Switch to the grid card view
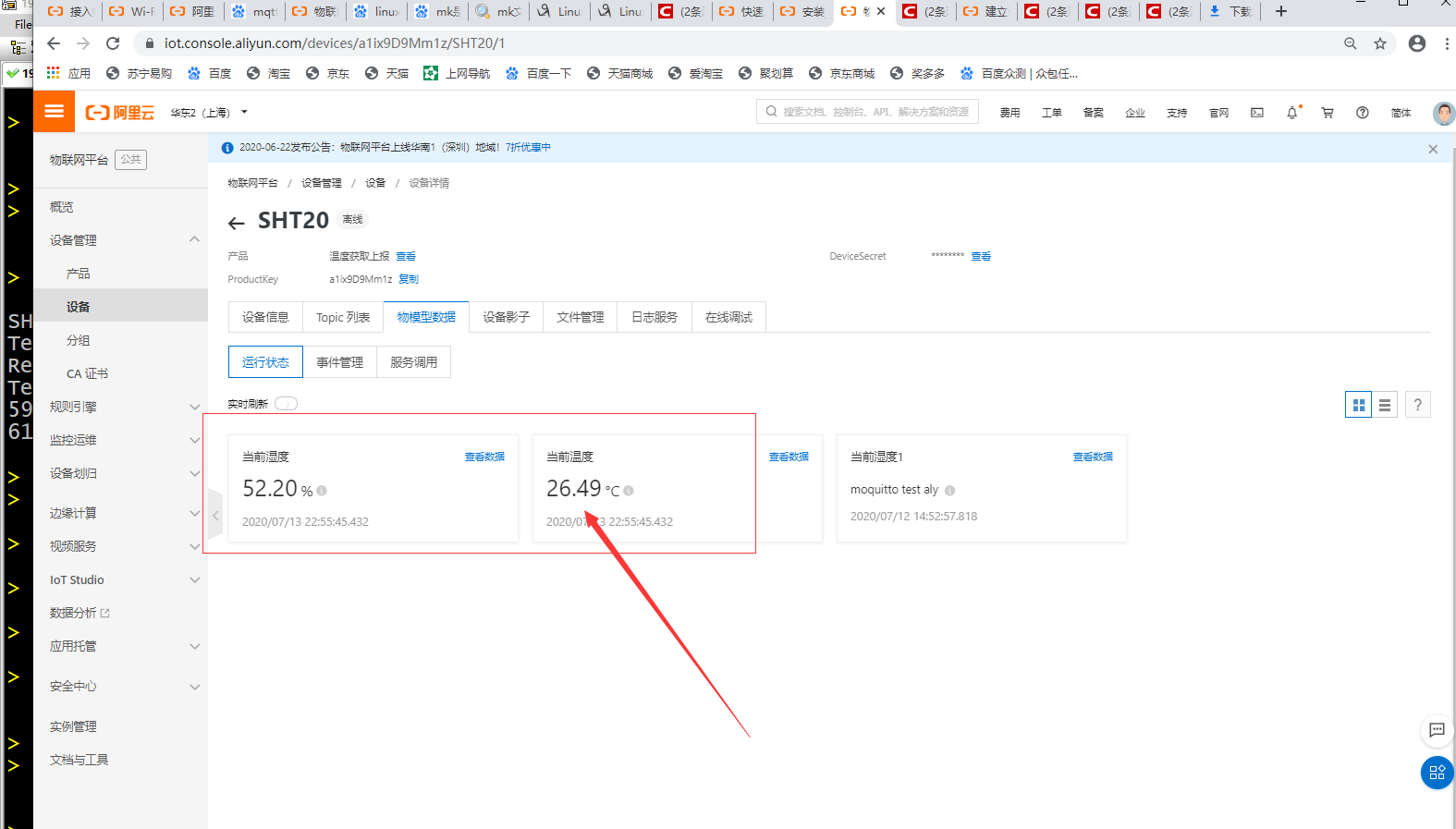Image resolution: width=1456 pixels, height=829 pixels. pos(1358,405)
